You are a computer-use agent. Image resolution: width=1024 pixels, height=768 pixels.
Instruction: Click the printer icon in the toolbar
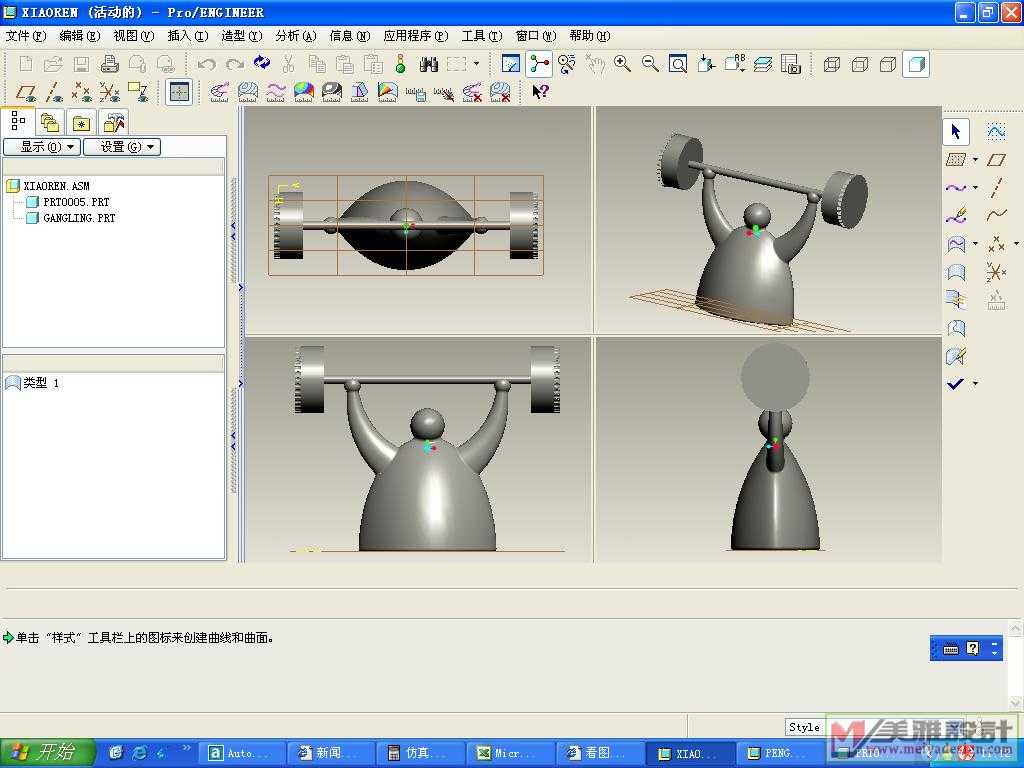(109, 64)
